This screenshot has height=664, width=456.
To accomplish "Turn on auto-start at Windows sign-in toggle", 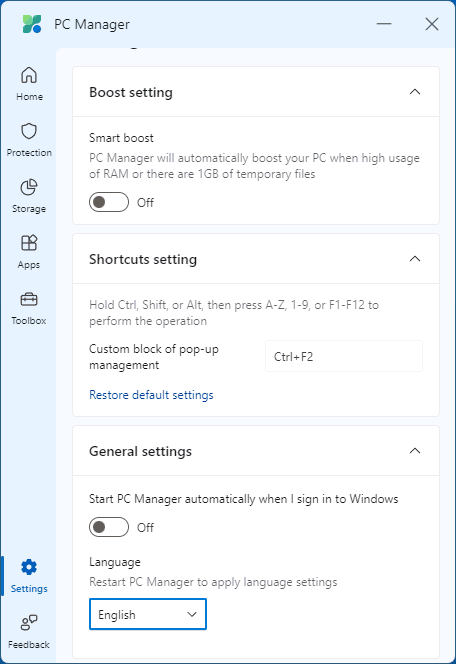I will tap(109, 527).
